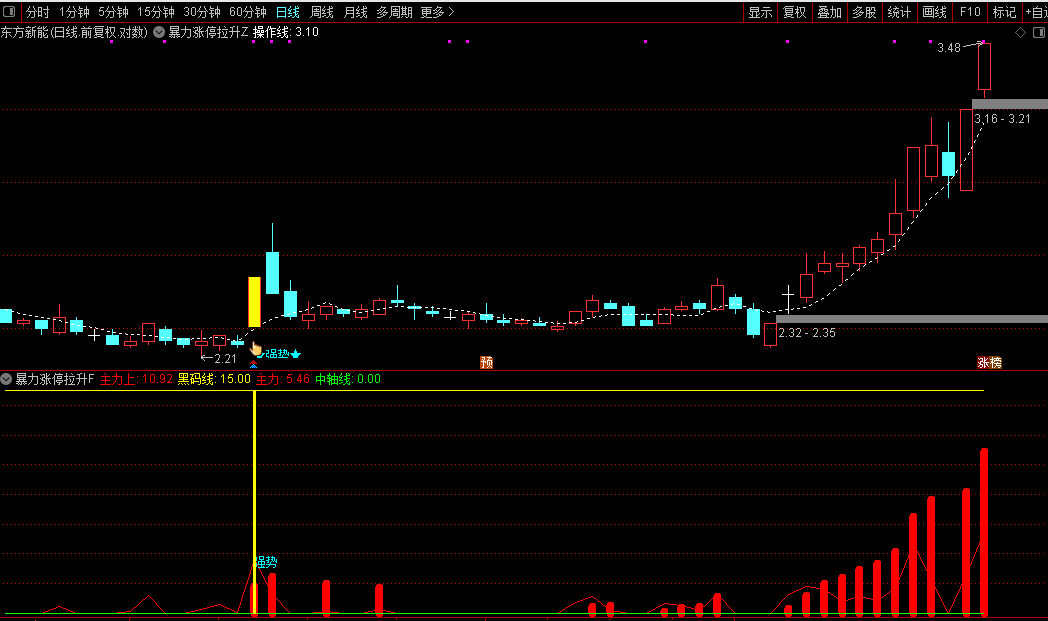Click the tallest red bar at far right
1048x621 pixels.
[984, 532]
